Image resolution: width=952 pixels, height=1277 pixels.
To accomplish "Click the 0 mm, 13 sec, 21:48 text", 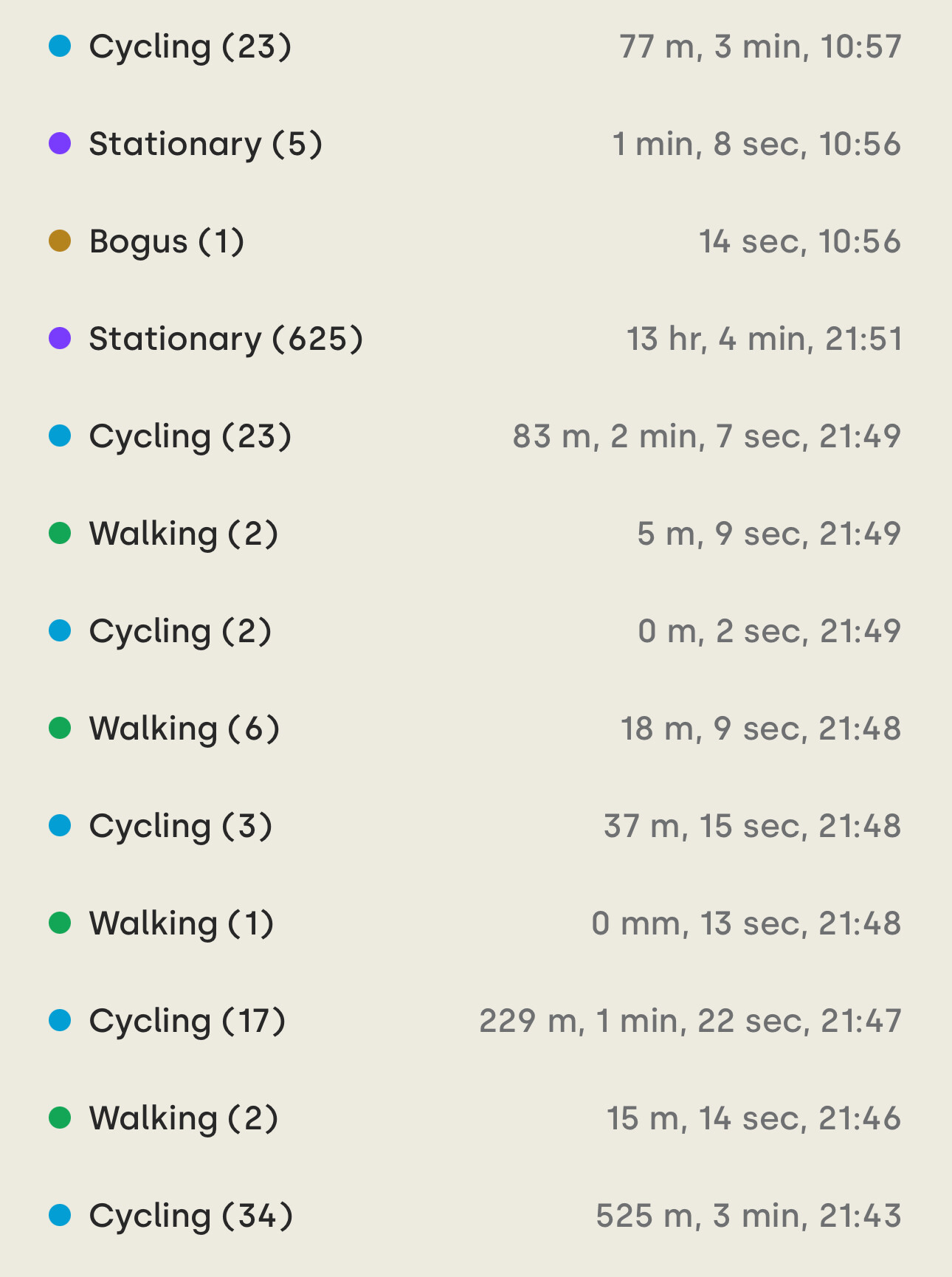I will click(x=746, y=923).
